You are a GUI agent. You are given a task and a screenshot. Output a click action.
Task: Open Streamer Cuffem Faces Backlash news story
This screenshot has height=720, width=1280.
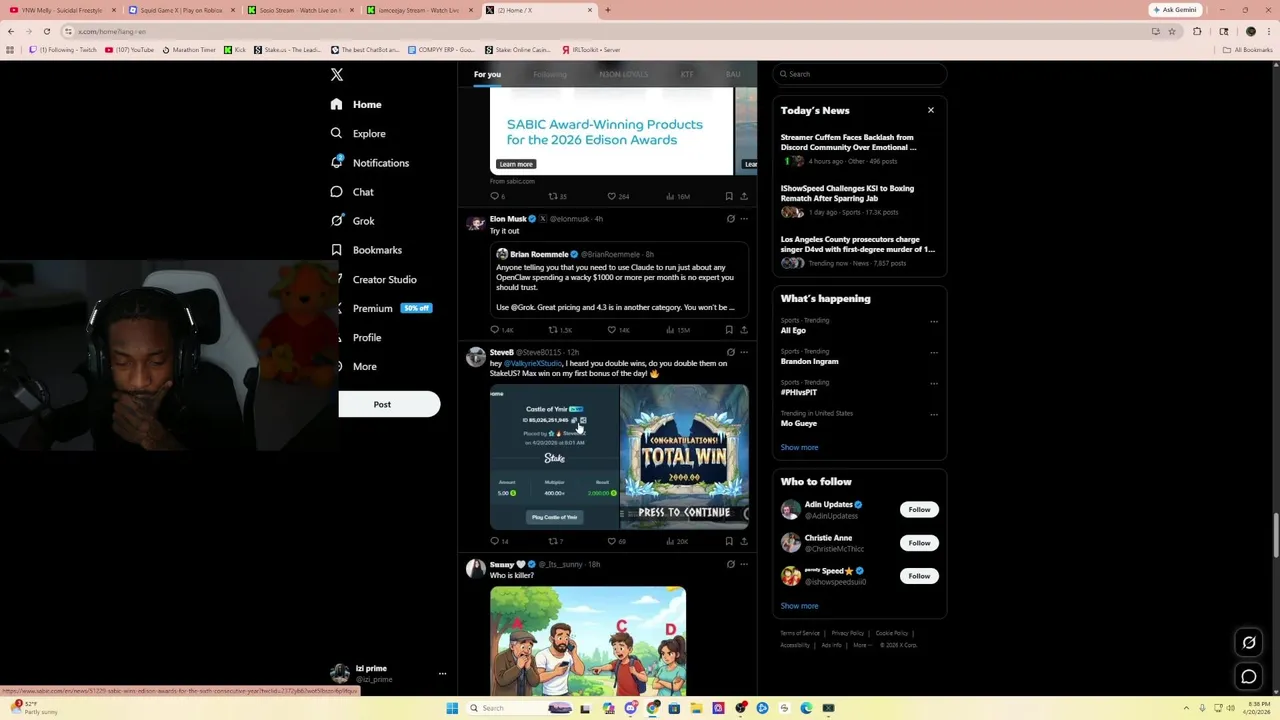click(x=858, y=148)
